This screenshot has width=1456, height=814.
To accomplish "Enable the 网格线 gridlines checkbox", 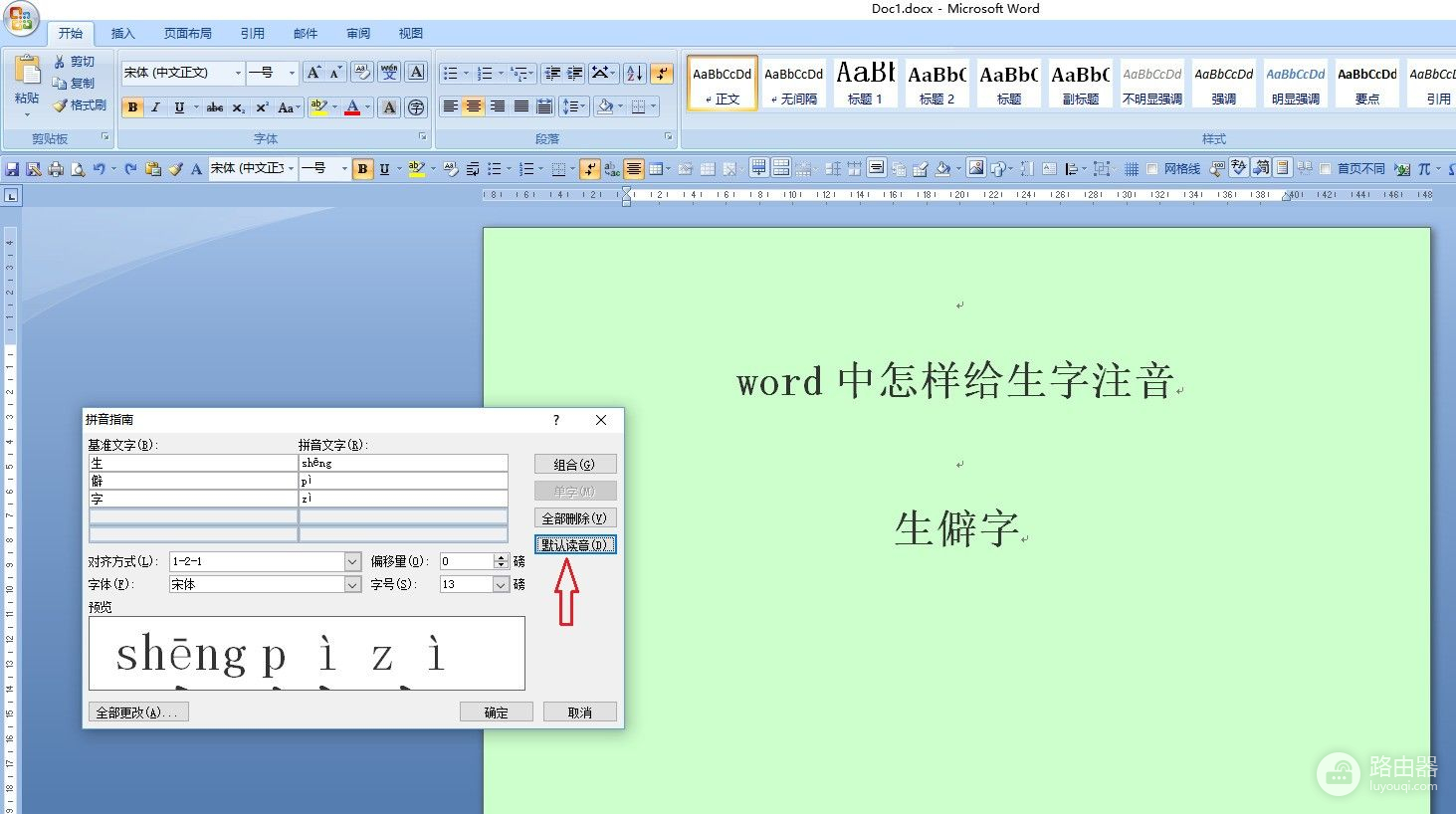I will (1152, 169).
